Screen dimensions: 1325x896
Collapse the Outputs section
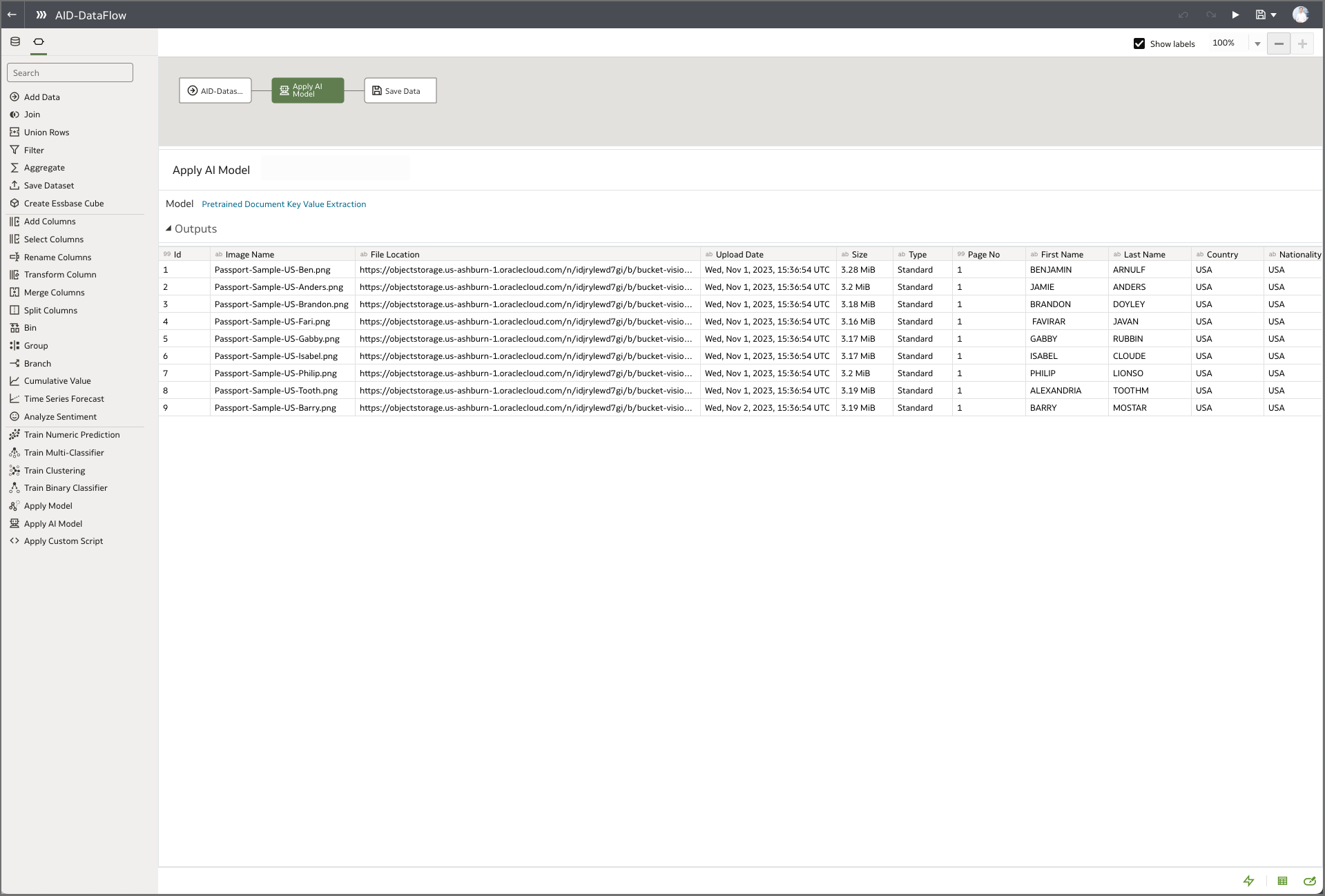click(x=168, y=228)
